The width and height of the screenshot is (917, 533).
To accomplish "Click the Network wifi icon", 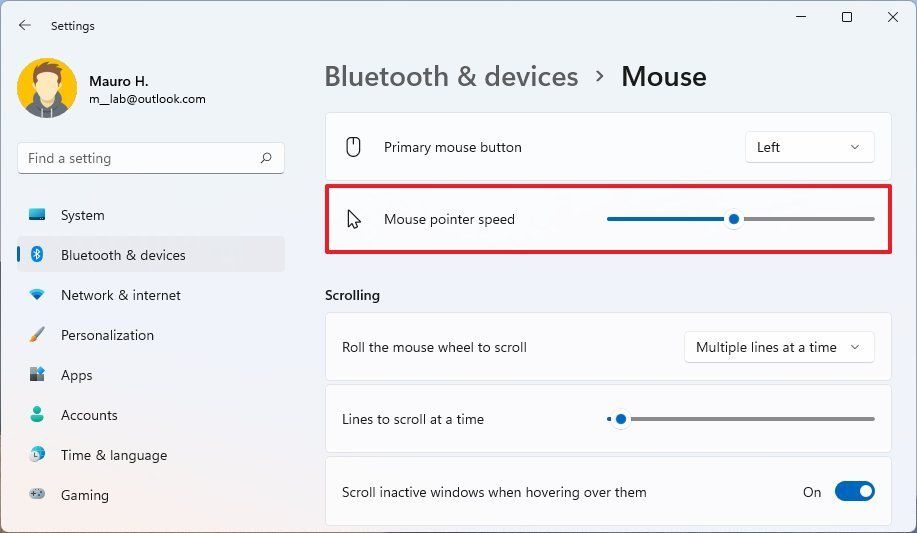I will pyautogui.click(x=37, y=294).
